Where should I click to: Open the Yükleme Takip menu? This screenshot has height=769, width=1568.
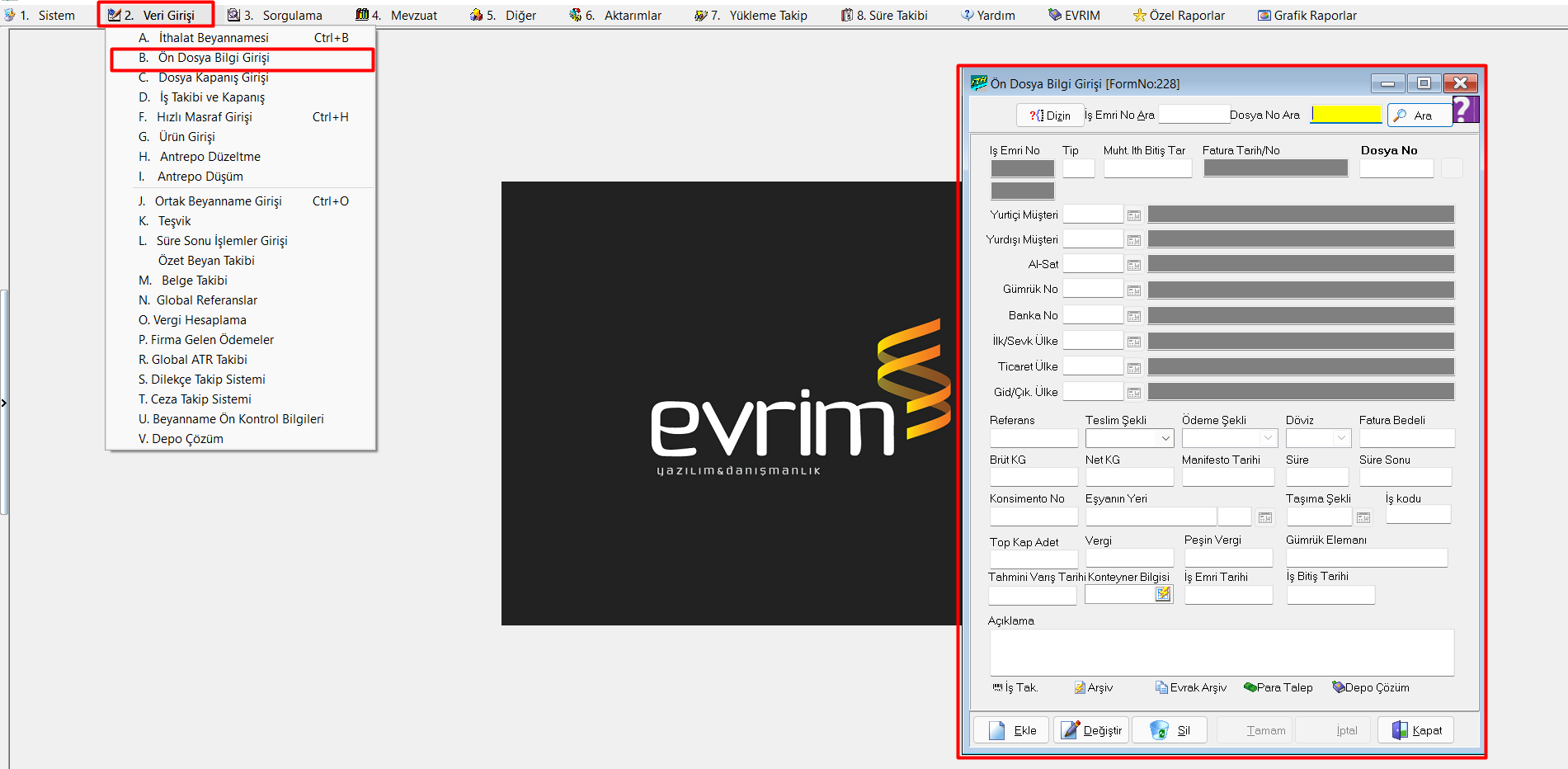coord(751,15)
